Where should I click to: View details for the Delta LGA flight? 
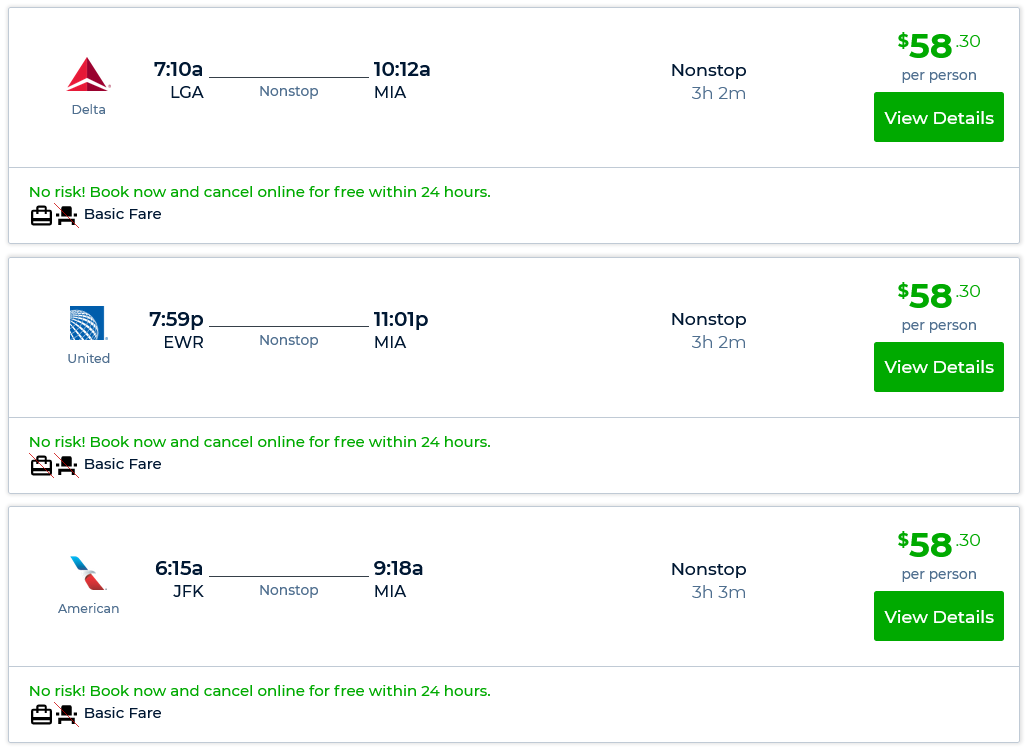938,117
